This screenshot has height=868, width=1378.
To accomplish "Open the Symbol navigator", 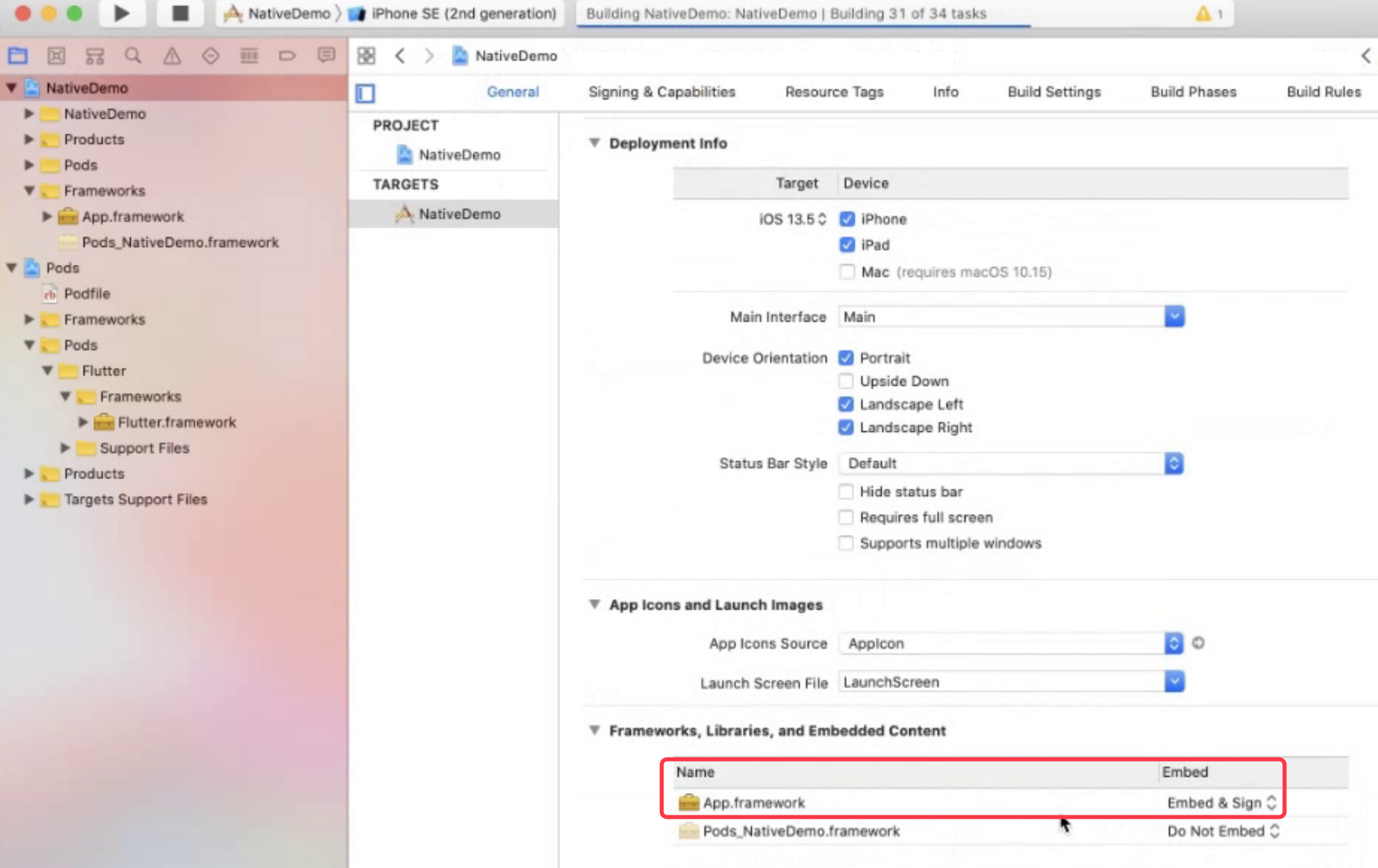I will pyautogui.click(x=95, y=55).
